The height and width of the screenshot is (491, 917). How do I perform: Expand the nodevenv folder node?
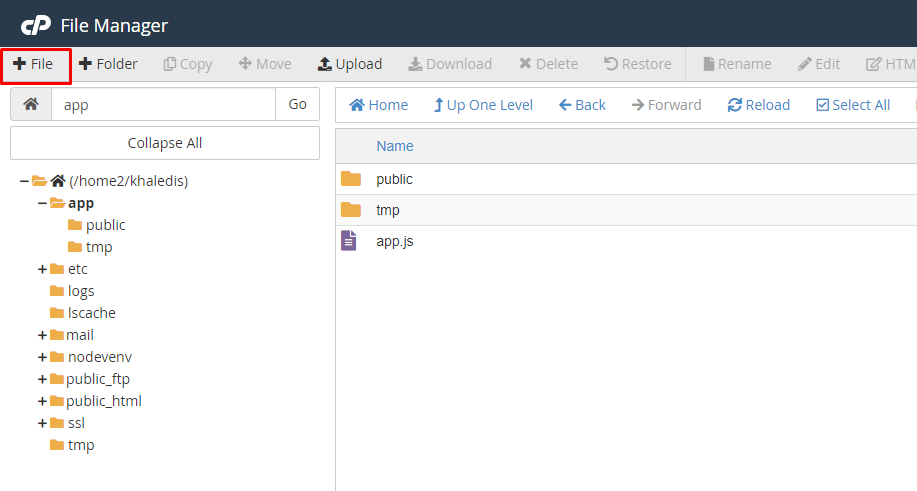[42, 357]
